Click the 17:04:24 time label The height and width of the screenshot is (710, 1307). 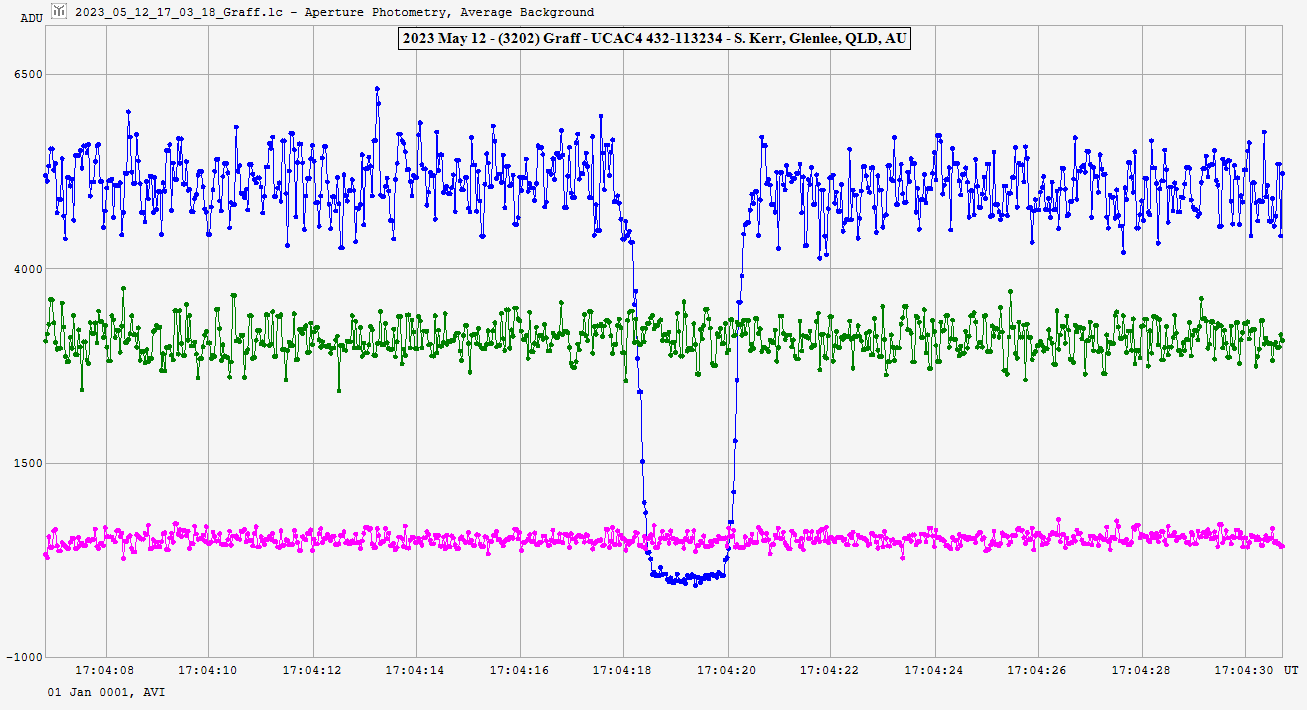(934, 670)
